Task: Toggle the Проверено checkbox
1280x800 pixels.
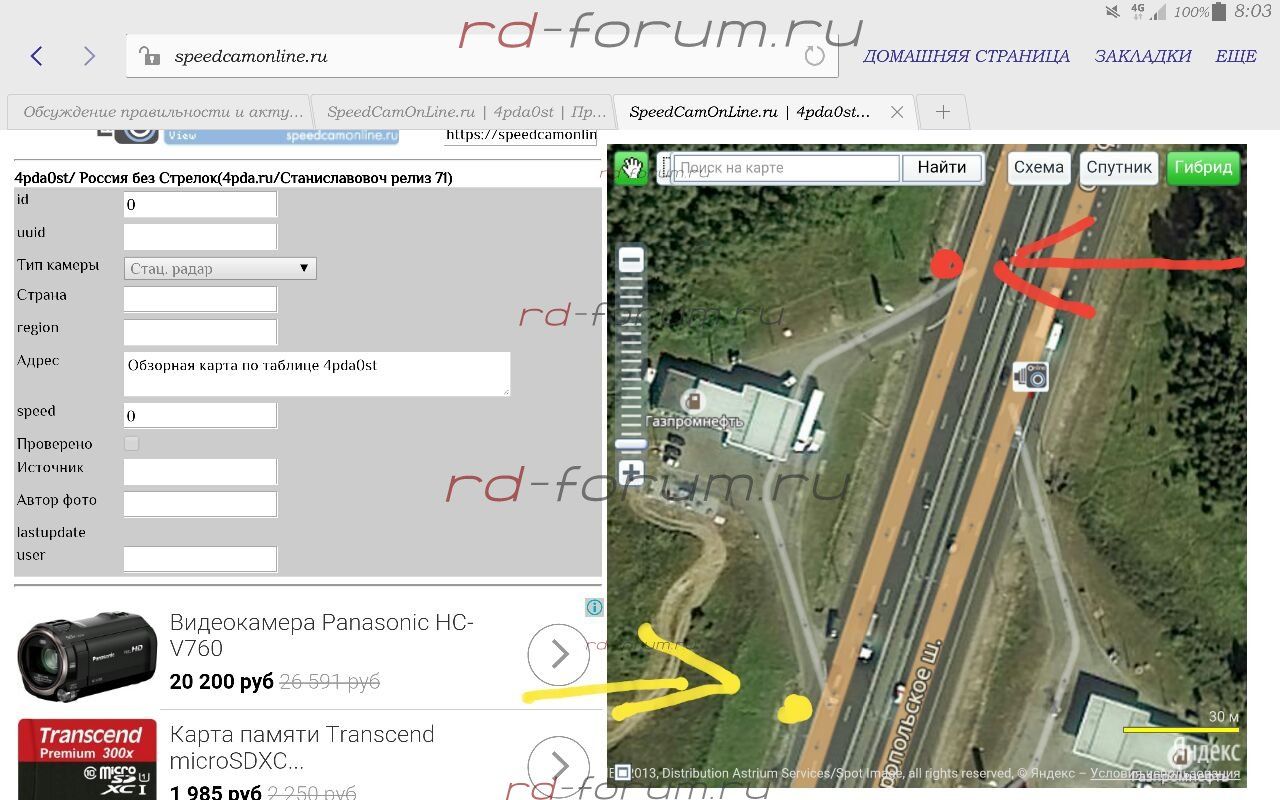Action: click(x=131, y=443)
